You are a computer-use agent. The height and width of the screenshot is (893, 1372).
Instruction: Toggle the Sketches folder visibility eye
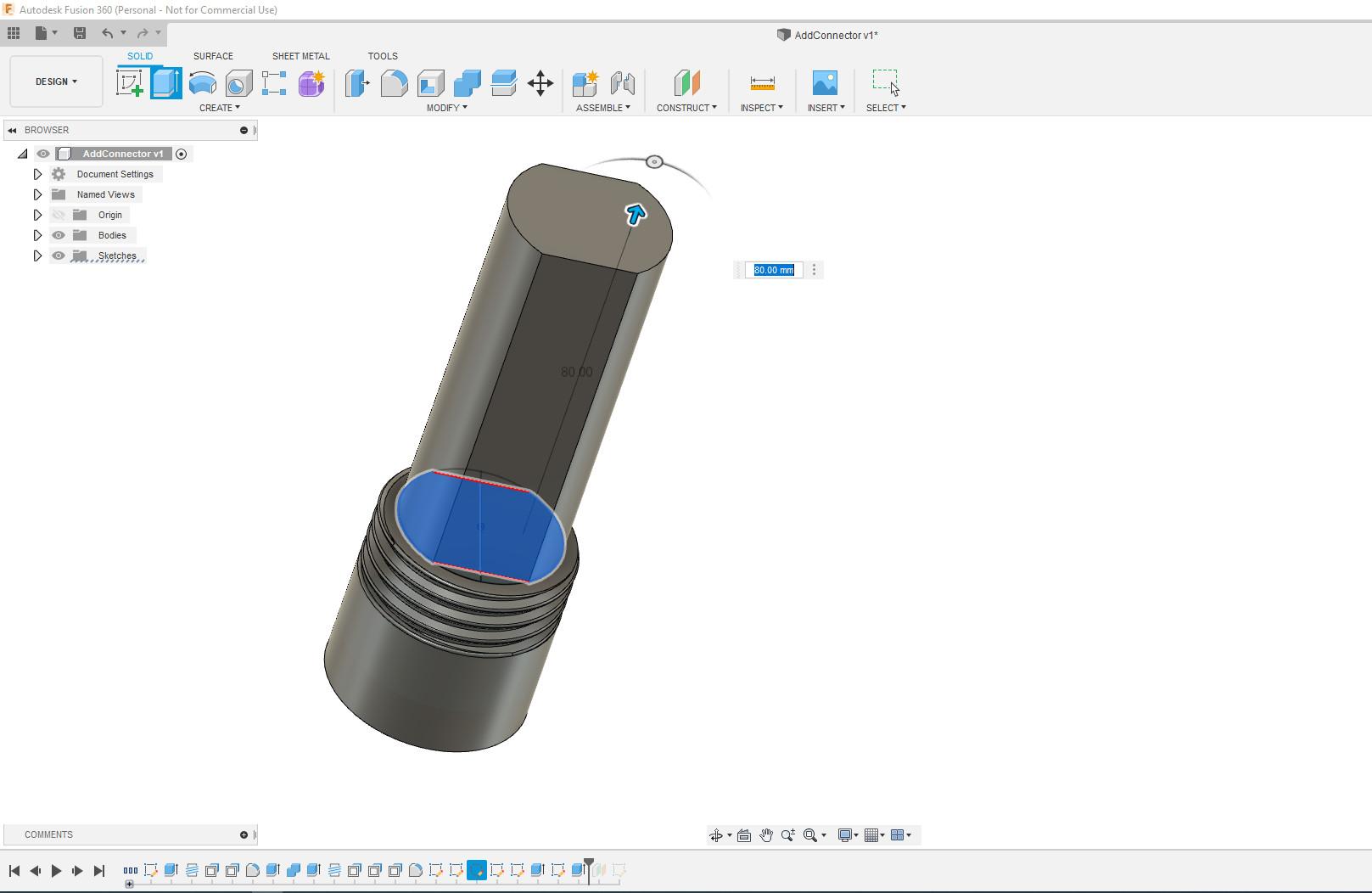tap(59, 256)
